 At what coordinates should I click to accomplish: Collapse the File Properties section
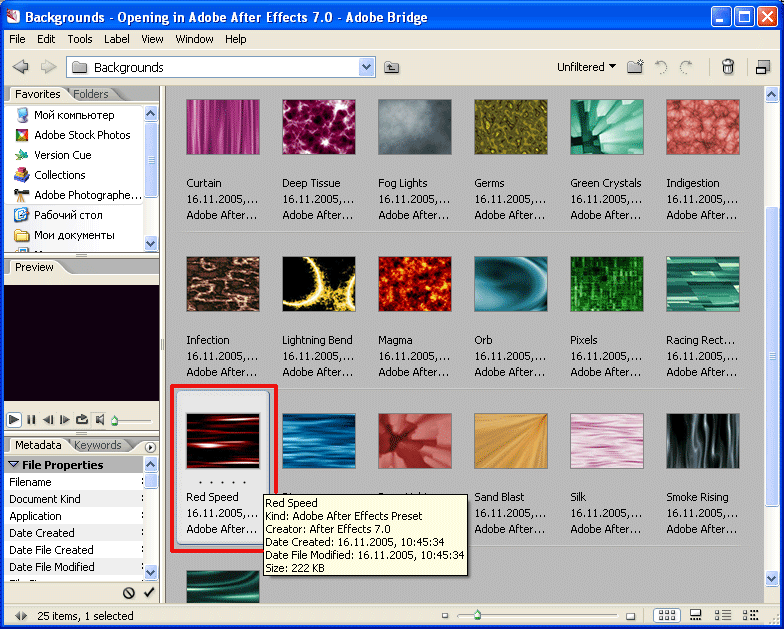[x=14, y=465]
